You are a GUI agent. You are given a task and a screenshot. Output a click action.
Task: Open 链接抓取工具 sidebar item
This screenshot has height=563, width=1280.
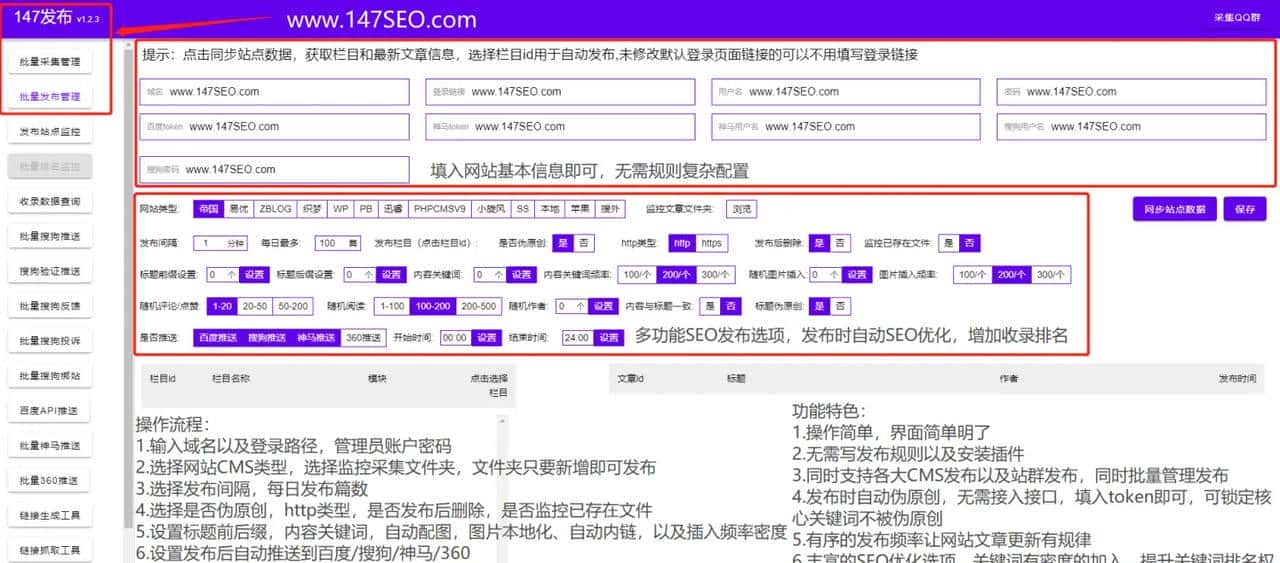(50, 550)
